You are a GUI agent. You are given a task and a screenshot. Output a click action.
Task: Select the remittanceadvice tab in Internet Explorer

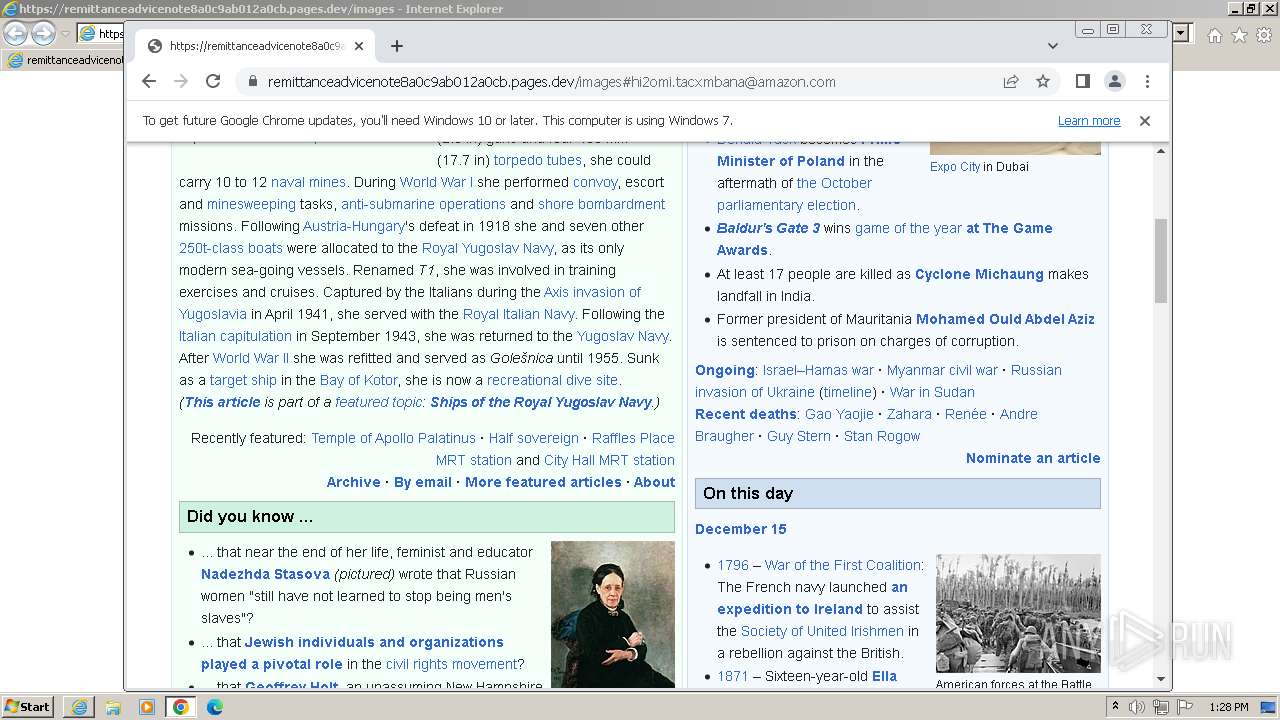[65, 60]
